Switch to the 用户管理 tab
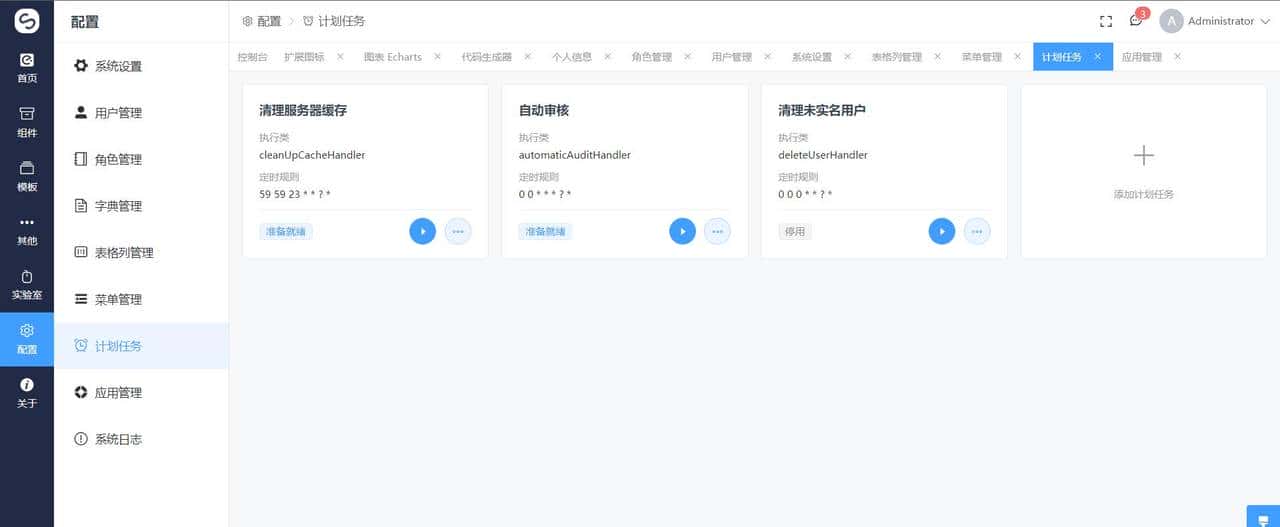The image size is (1280, 527). (x=732, y=57)
